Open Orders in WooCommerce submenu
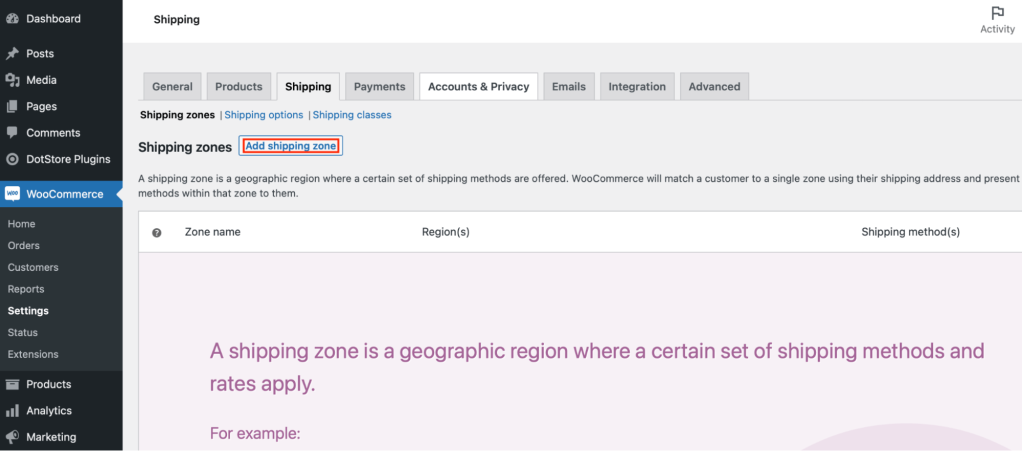This screenshot has width=1022, height=451. click(x=23, y=246)
